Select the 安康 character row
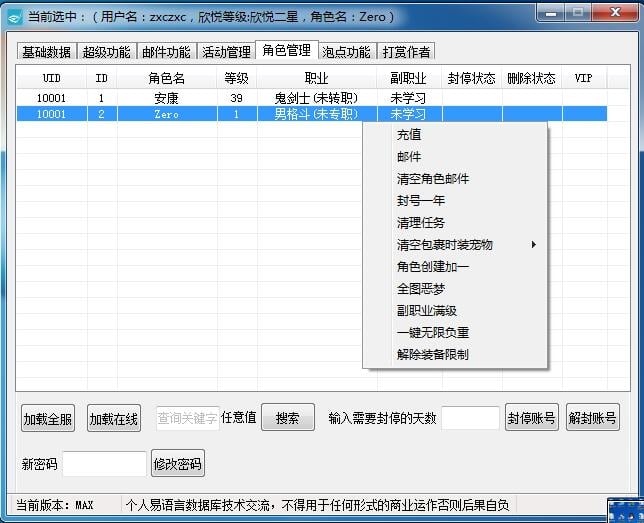The height and width of the screenshot is (523, 644). pyautogui.click(x=166, y=98)
